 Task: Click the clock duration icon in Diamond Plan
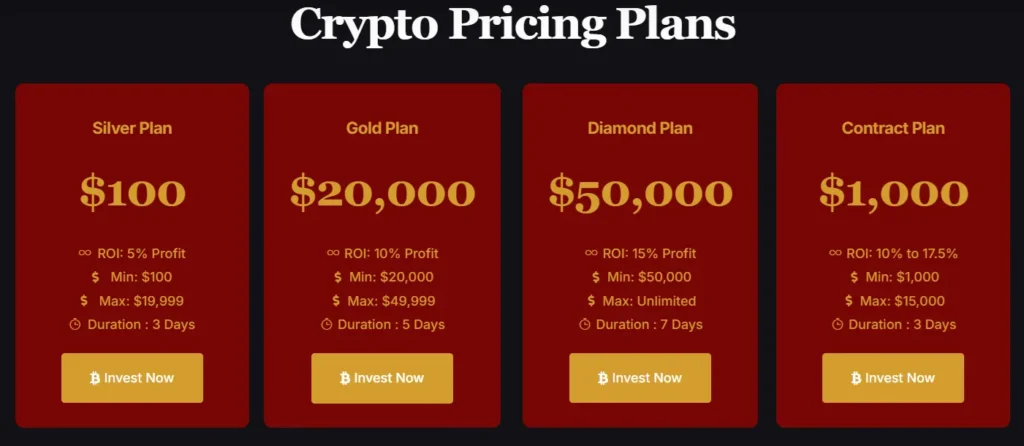(x=584, y=324)
